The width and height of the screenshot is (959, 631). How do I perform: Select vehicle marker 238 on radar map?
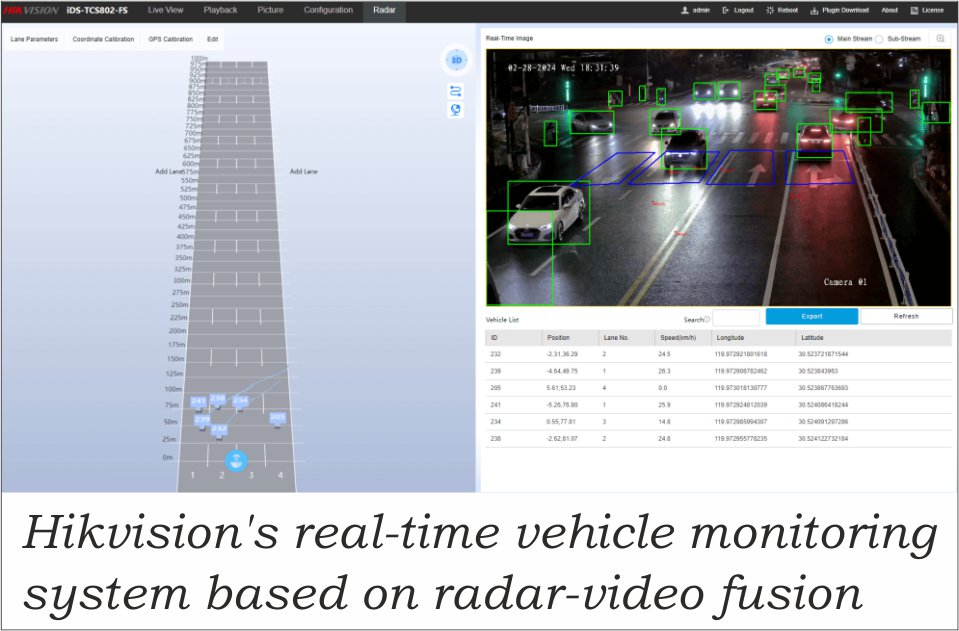218,399
